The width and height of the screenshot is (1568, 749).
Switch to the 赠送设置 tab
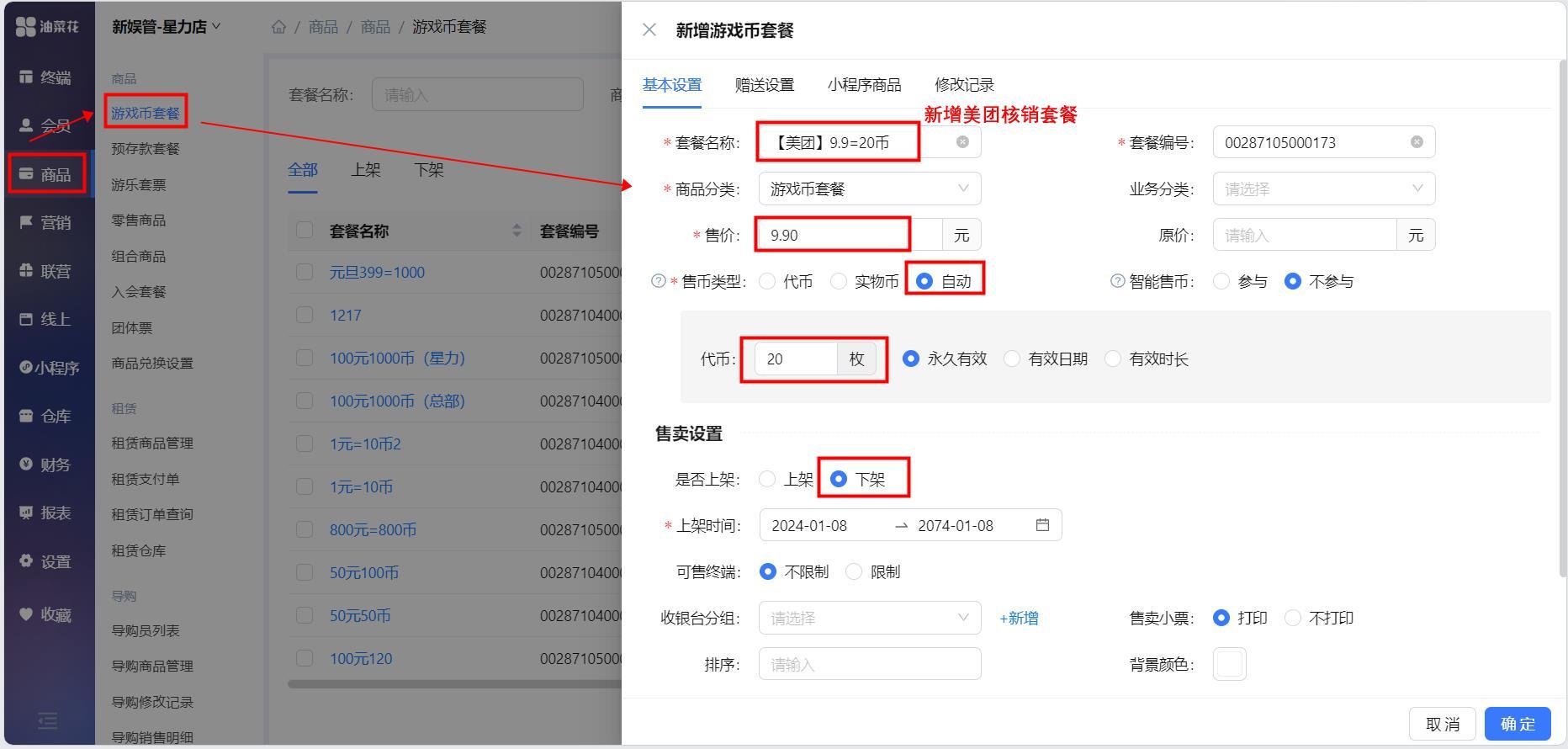coord(764,85)
